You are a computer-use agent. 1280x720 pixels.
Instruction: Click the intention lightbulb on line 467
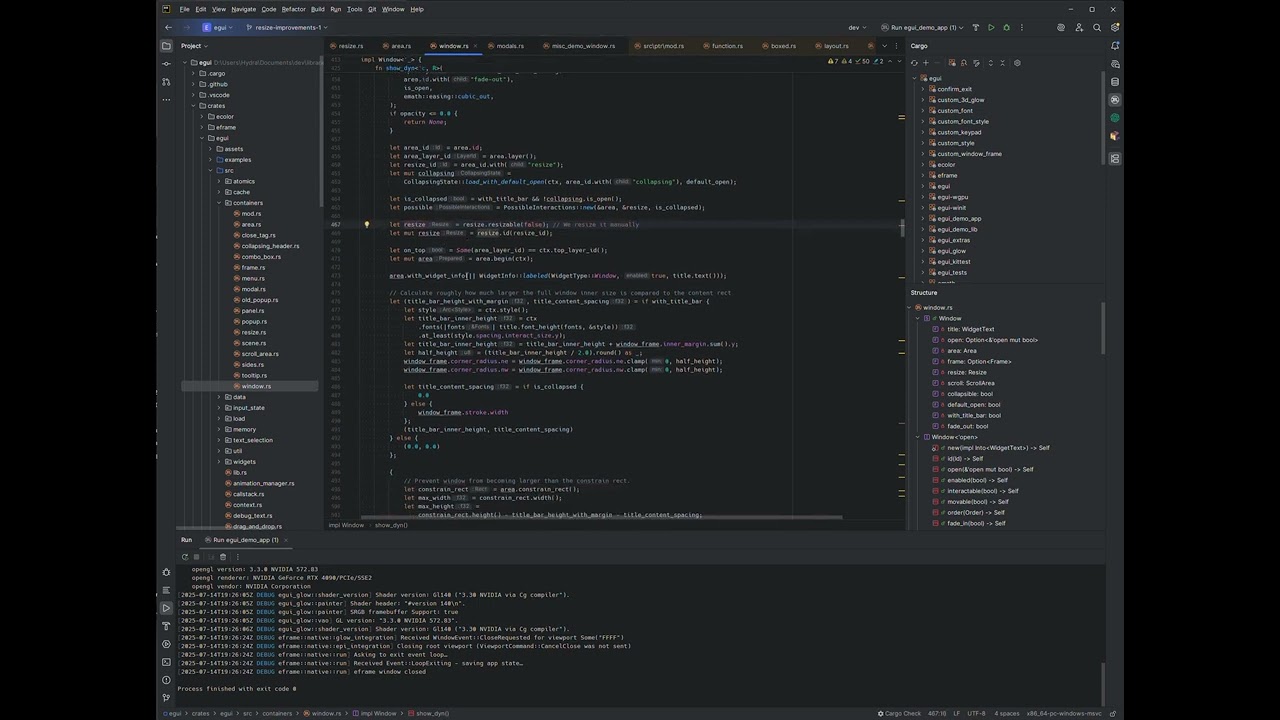(367, 225)
